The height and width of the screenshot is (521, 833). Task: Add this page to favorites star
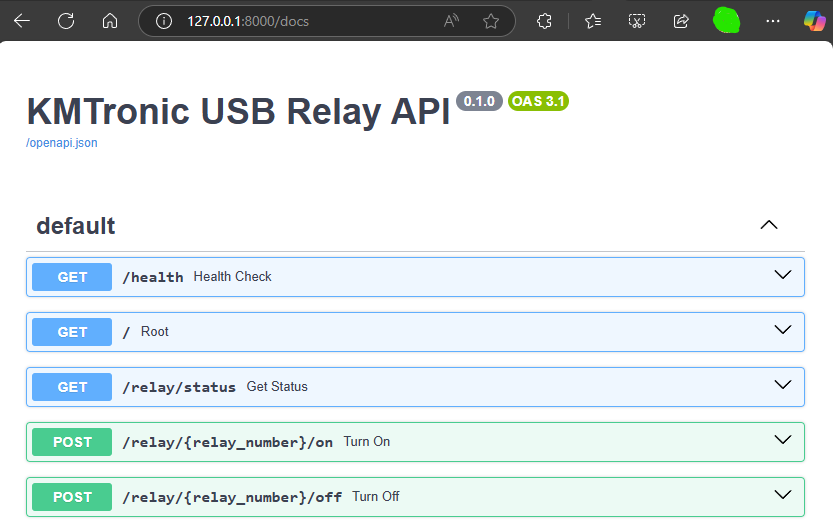[x=491, y=21]
